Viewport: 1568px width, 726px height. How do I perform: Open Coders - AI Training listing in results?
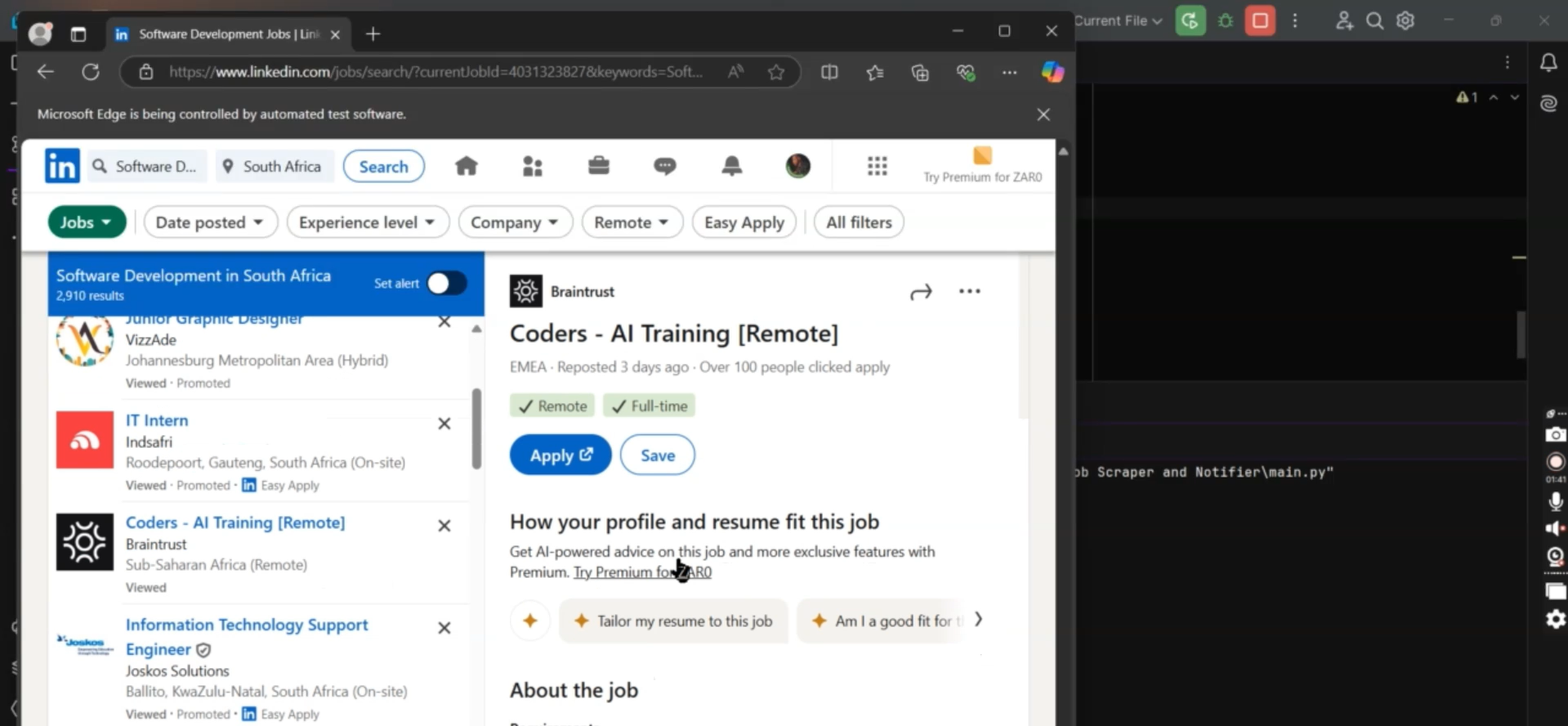coord(235,522)
